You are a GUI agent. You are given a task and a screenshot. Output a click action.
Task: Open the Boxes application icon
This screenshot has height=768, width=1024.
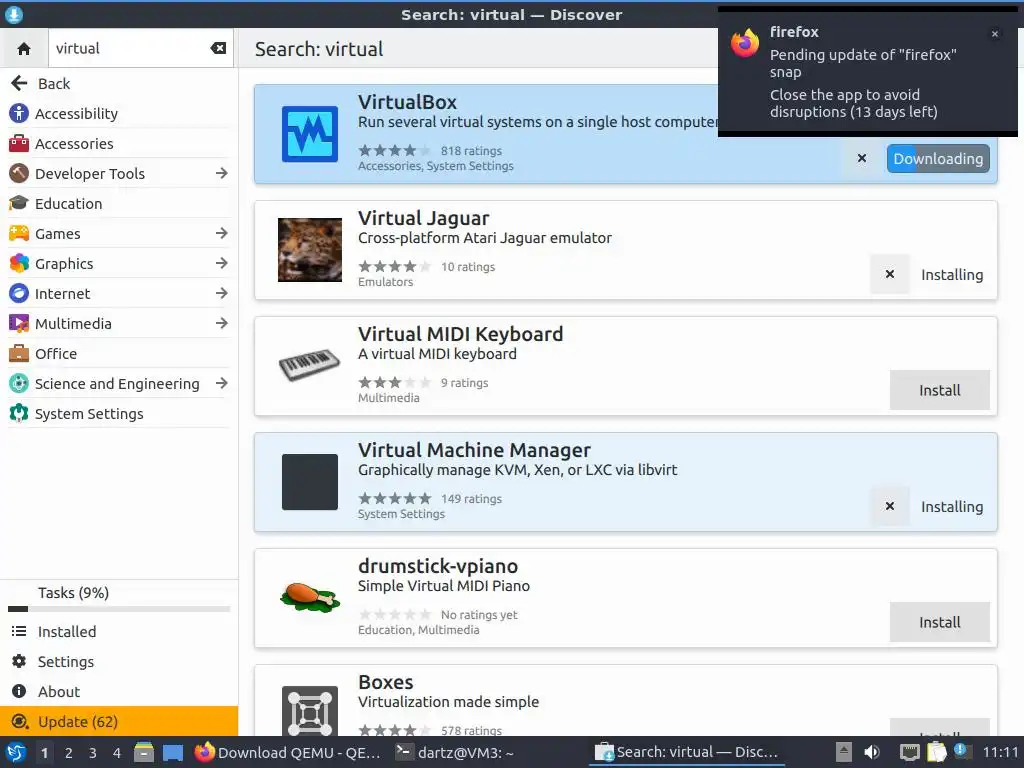tap(310, 712)
